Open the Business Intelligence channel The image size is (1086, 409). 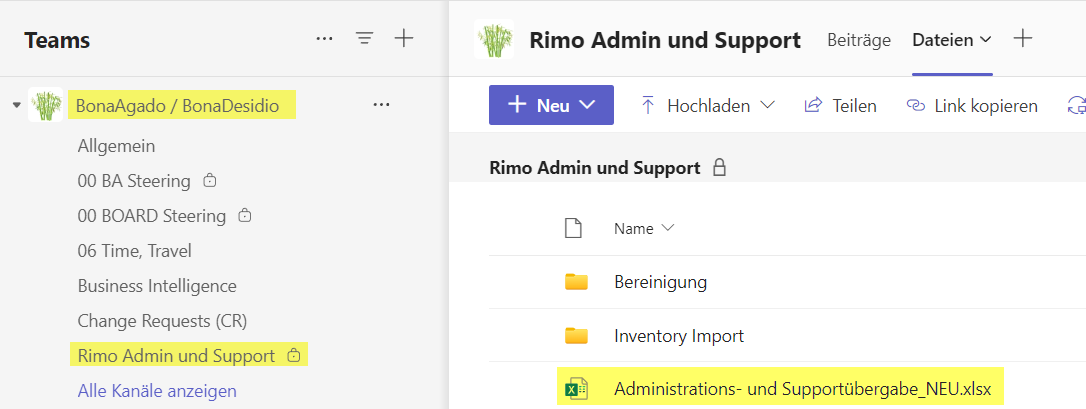click(157, 286)
